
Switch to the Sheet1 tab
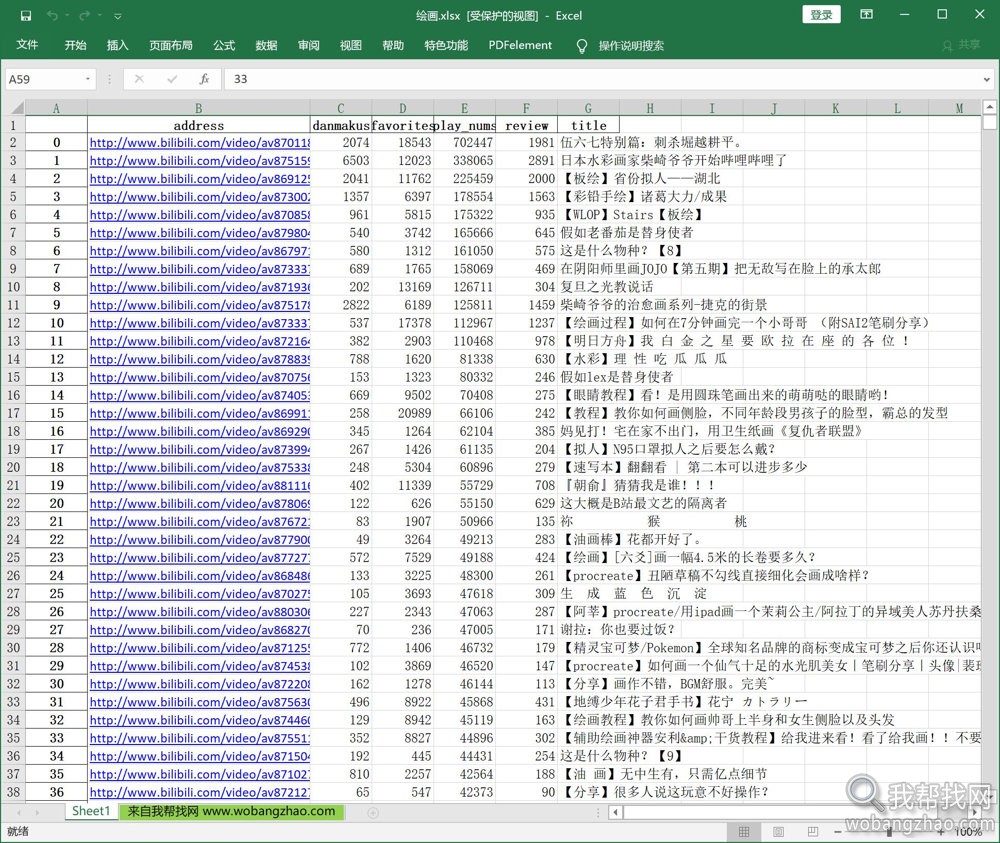tap(91, 811)
